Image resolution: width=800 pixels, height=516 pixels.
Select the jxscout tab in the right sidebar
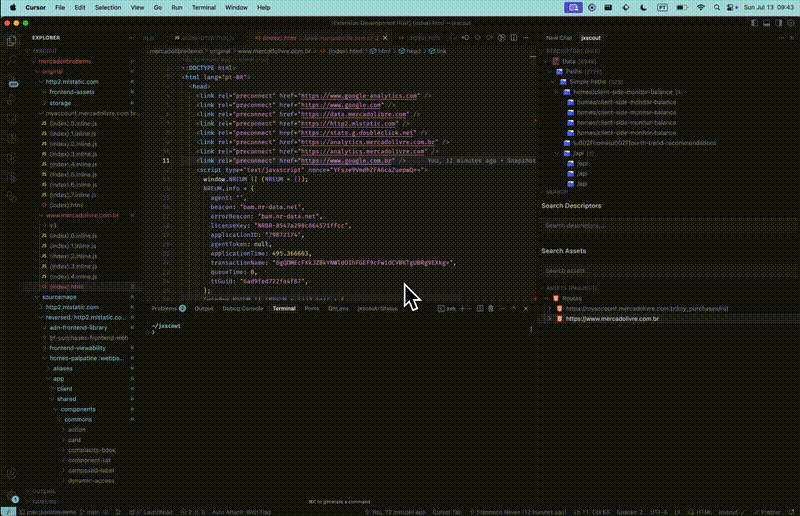click(x=591, y=38)
